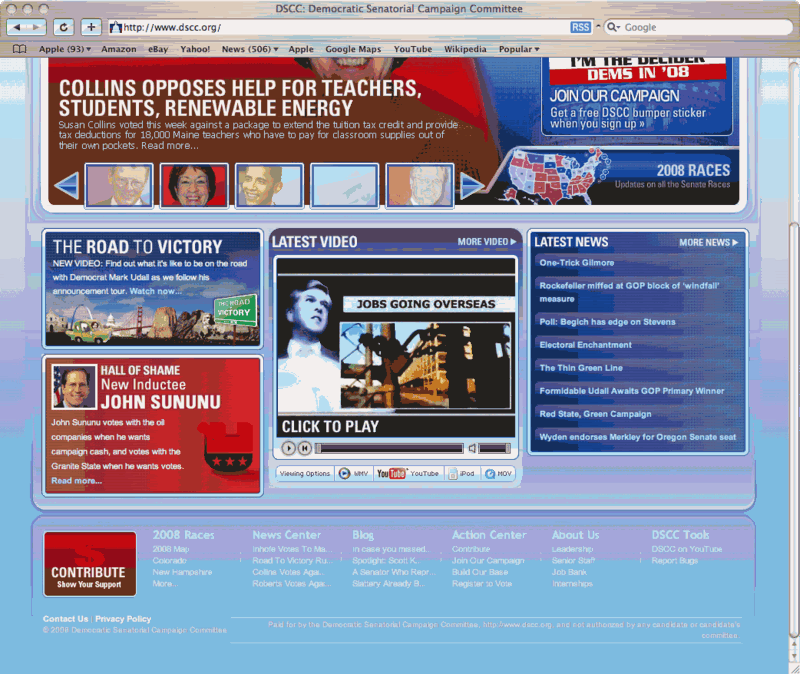Click the MORE VIDEO link
Image resolution: width=800 pixels, height=674 pixels.
[x=487, y=242]
